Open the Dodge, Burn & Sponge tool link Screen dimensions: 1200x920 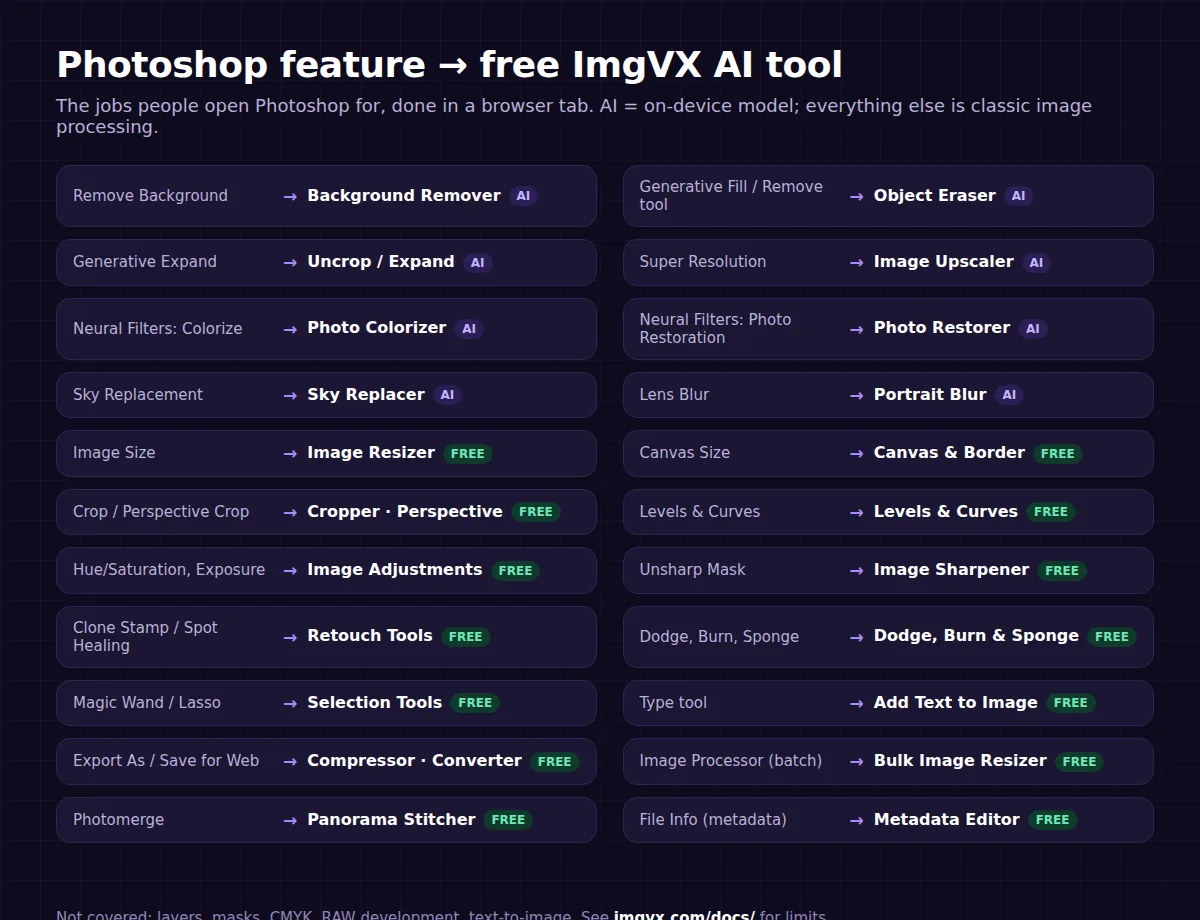[x=976, y=636]
